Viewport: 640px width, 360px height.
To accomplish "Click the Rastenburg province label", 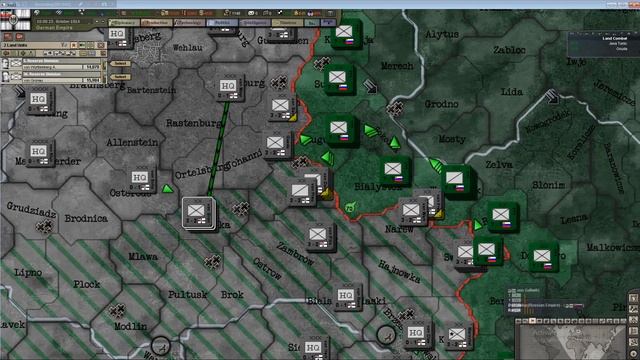I will pos(193,123).
